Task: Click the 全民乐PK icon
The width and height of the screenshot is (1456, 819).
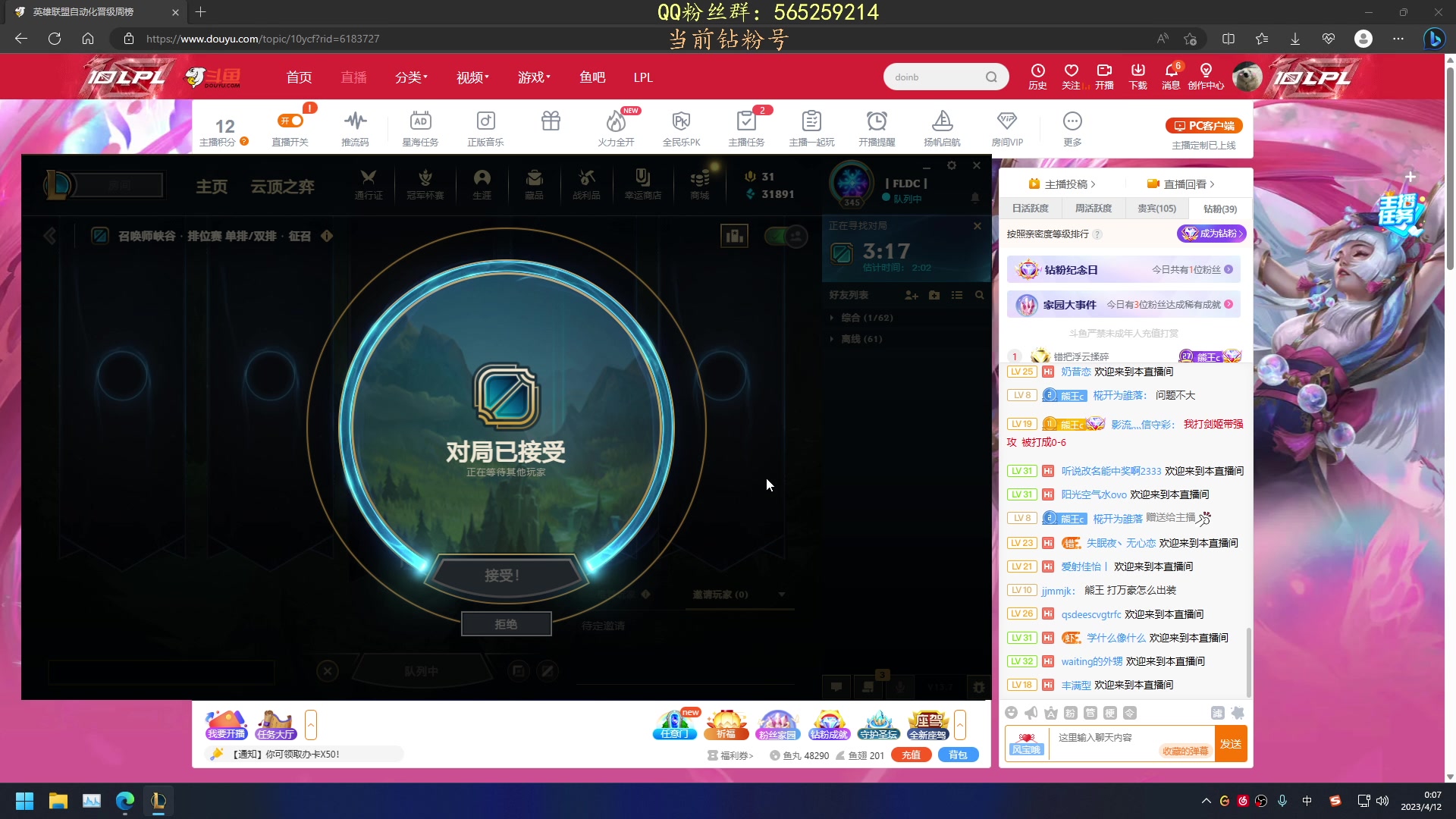Action: pyautogui.click(x=681, y=122)
